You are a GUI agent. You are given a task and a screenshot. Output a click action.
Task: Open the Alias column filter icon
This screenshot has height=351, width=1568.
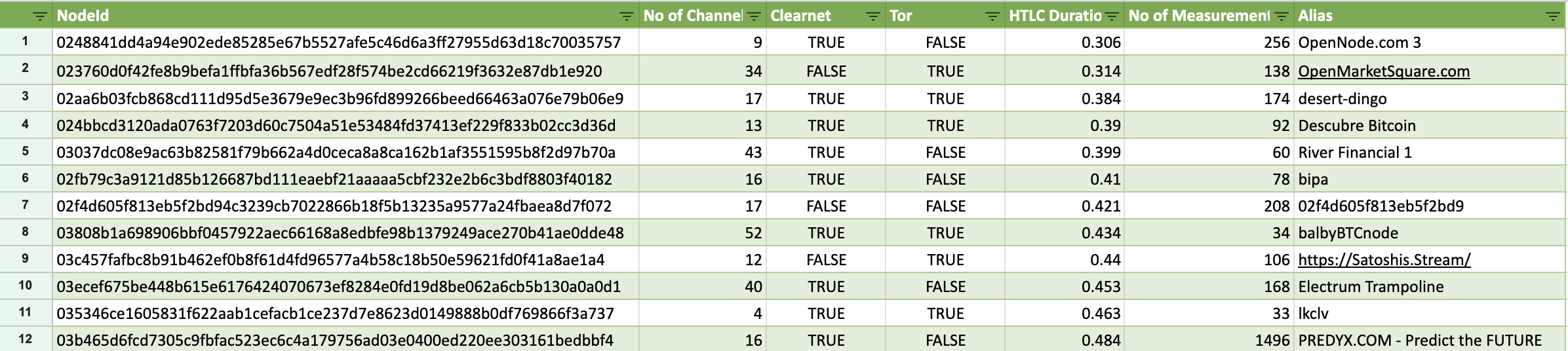pyautogui.click(x=1552, y=16)
